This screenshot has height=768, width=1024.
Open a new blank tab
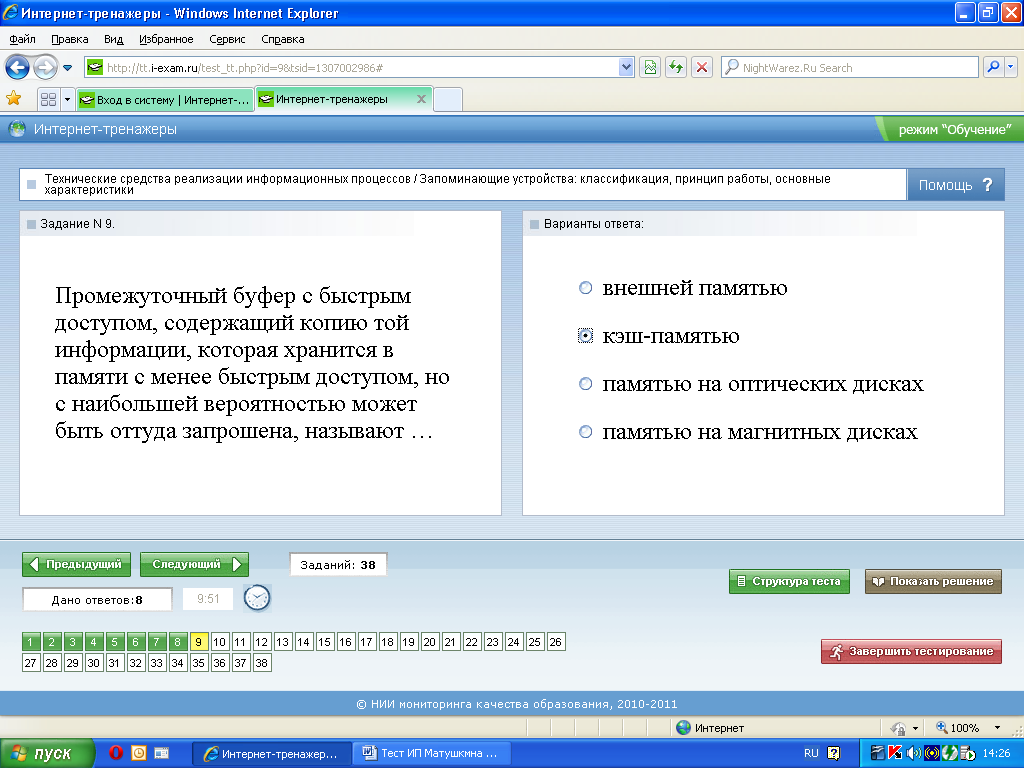[448, 100]
